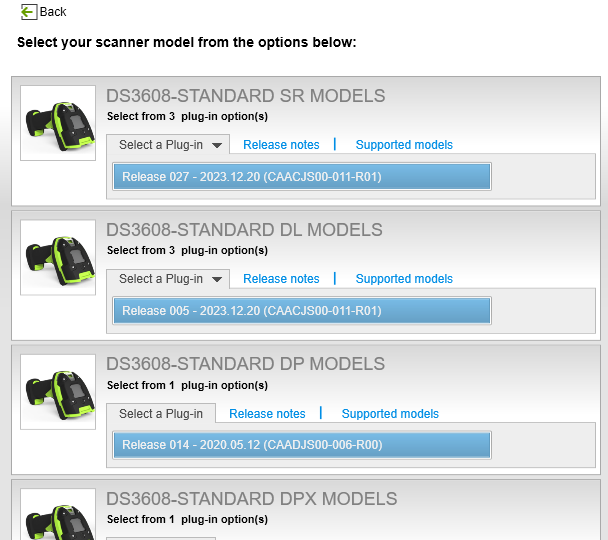Expand the DL models Select a Plug-in dropdown
The width and height of the screenshot is (608, 540).
tap(168, 279)
